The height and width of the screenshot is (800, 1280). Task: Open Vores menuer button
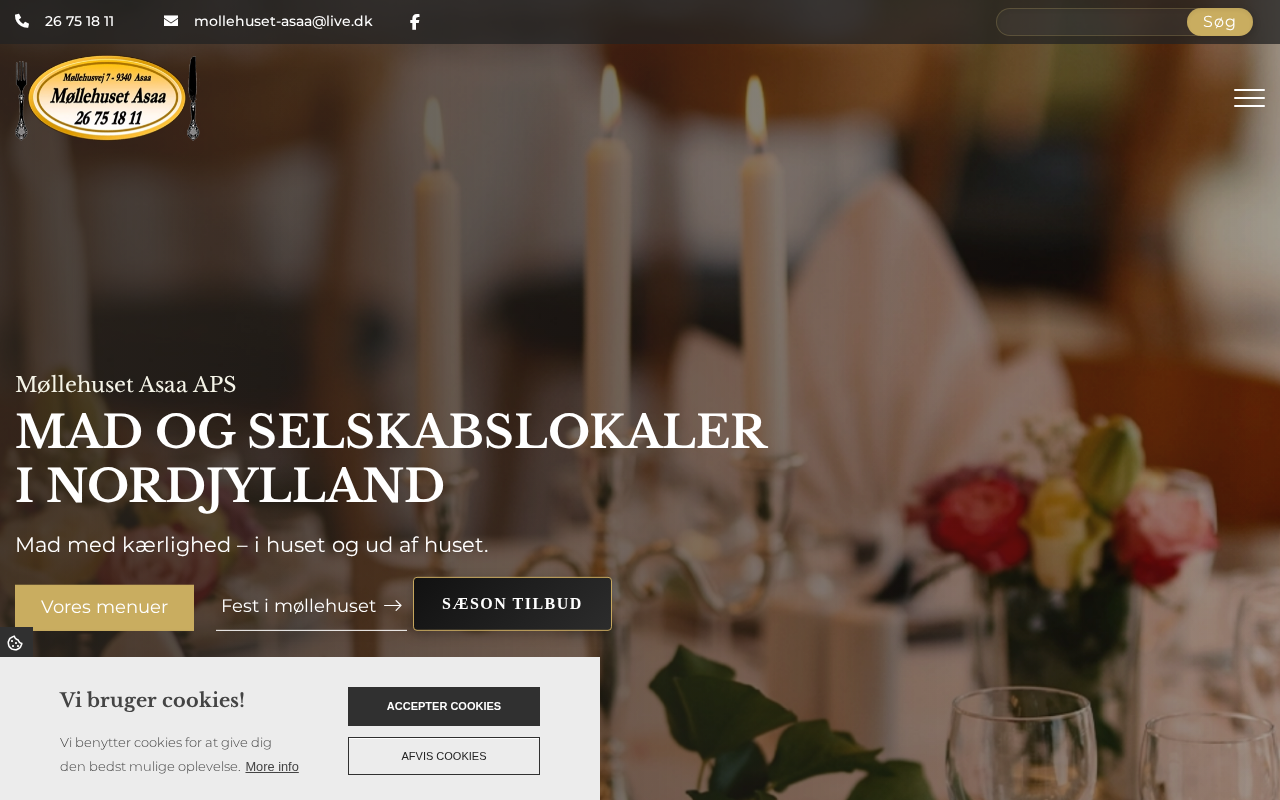tap(104, 607)
